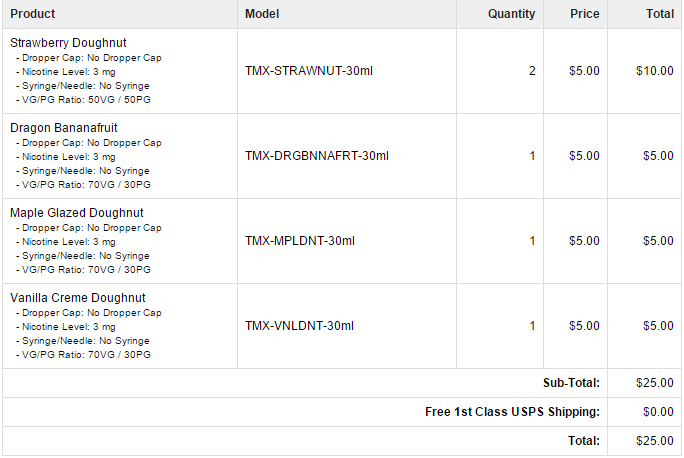684x458 pixels.
Task: Click the Product column header
Action: point(33,14)
